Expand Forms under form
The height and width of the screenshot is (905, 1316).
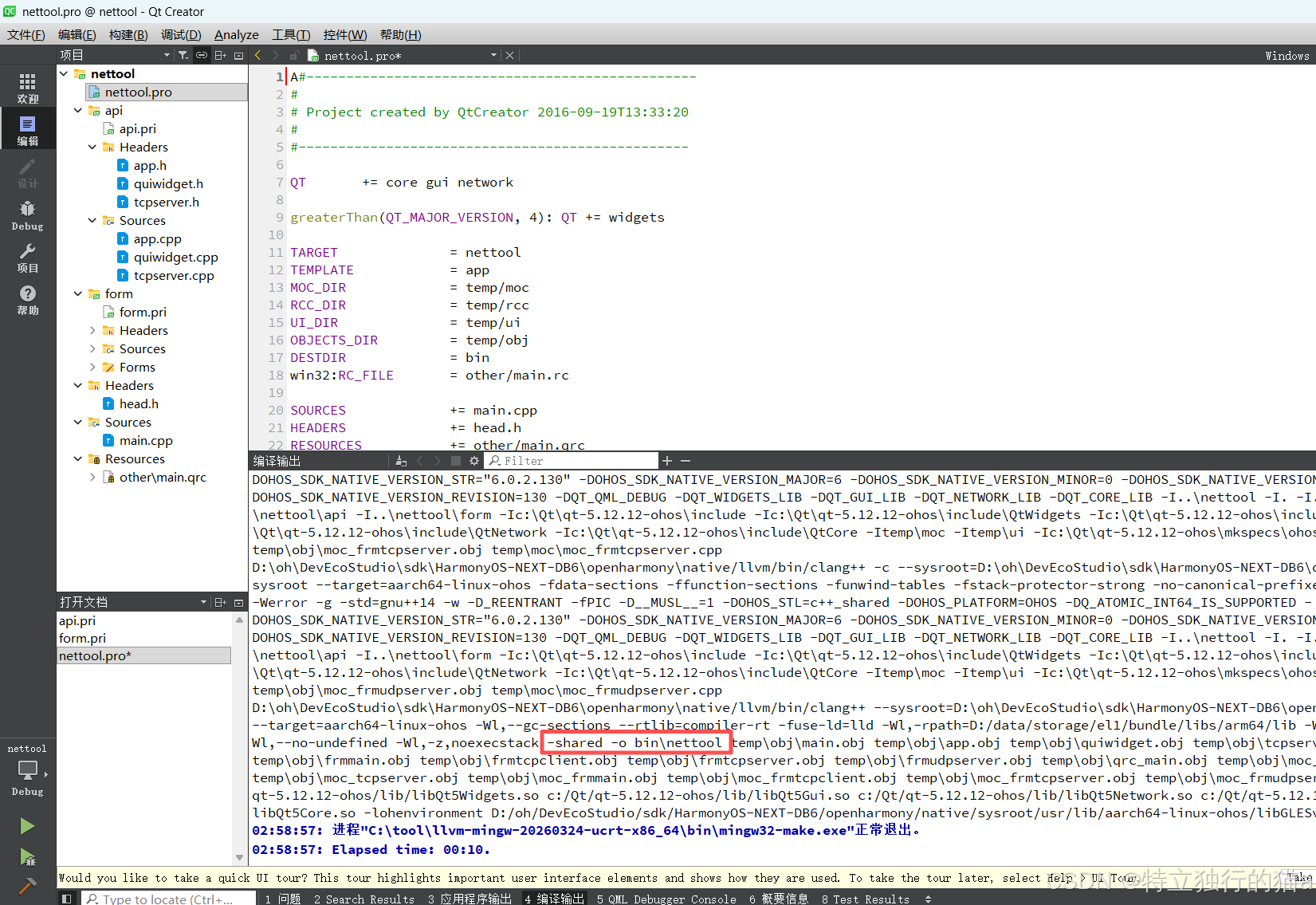(92, 367)
